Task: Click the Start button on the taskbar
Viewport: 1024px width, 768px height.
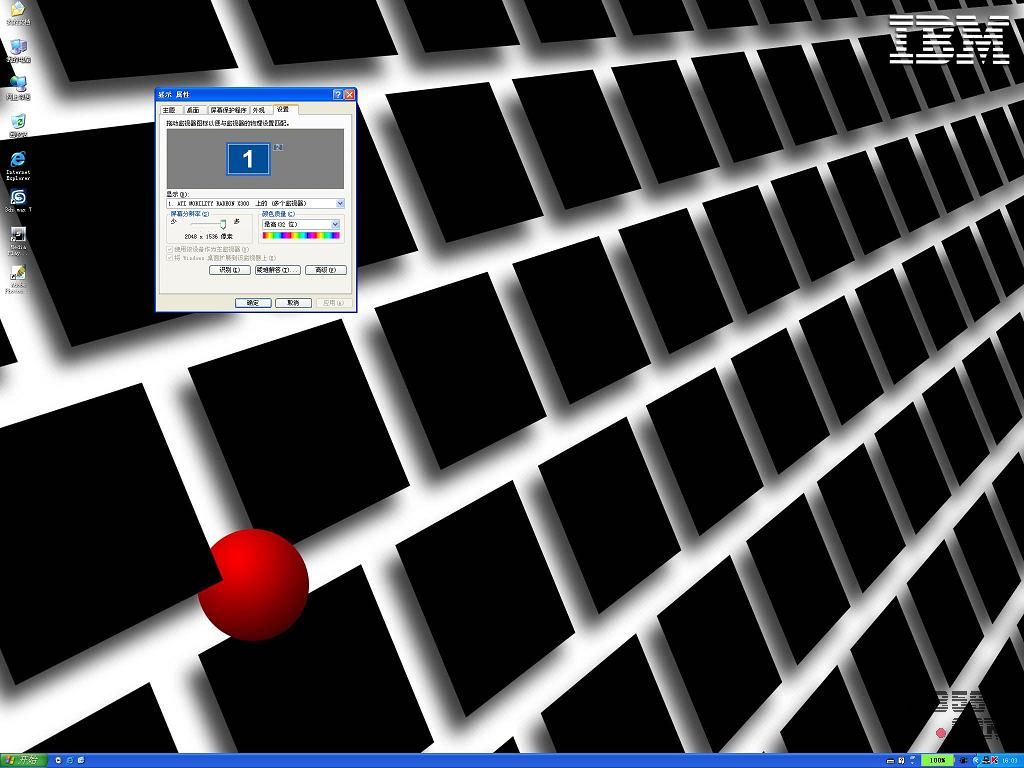Action: coord(23,760)
